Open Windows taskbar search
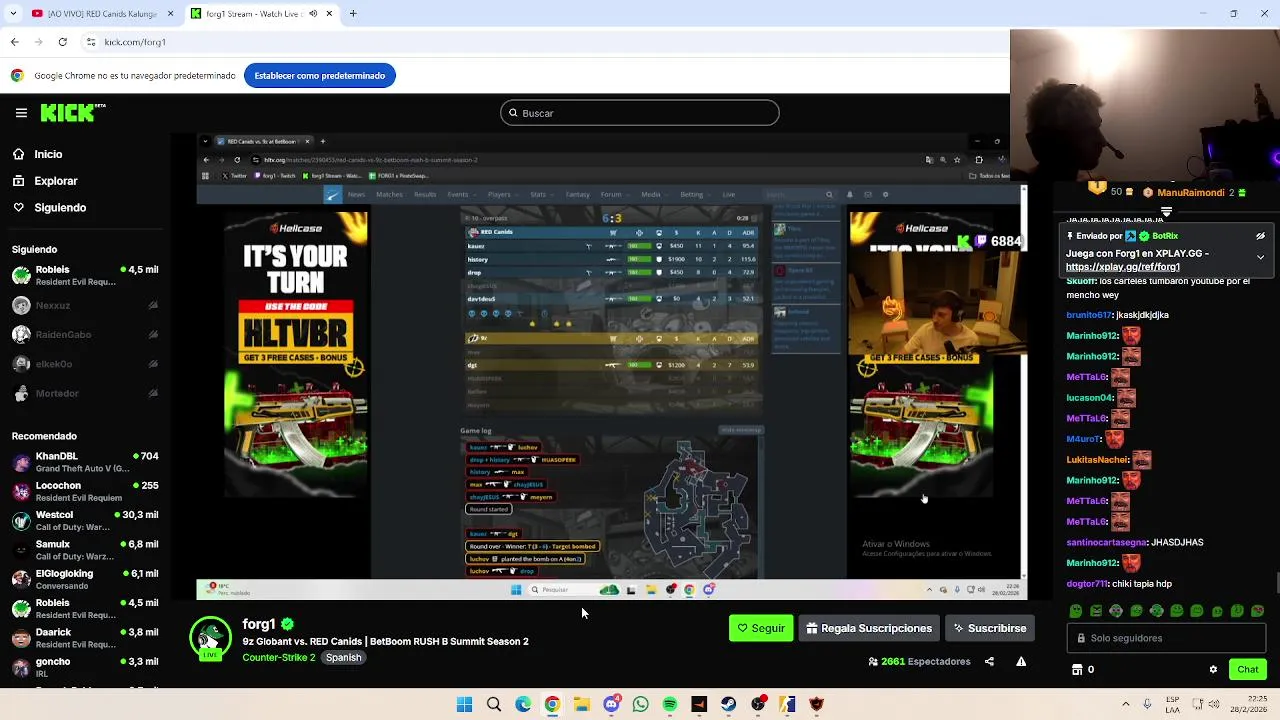The height and width of the screenshot is (720, 1280). (x=494, y=705)
